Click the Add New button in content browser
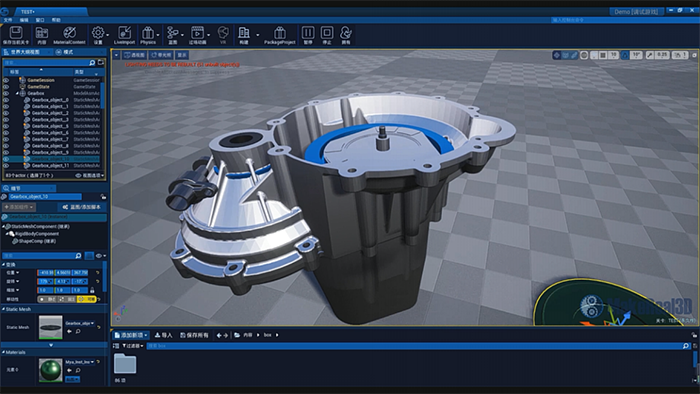This screenshot has height=394, width=700. point(131,335)
